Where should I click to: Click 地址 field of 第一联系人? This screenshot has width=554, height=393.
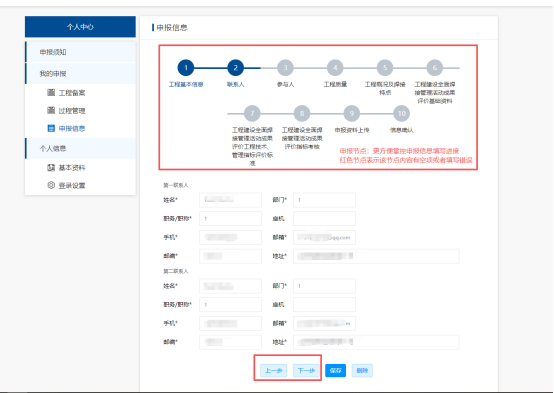point(376,256)
